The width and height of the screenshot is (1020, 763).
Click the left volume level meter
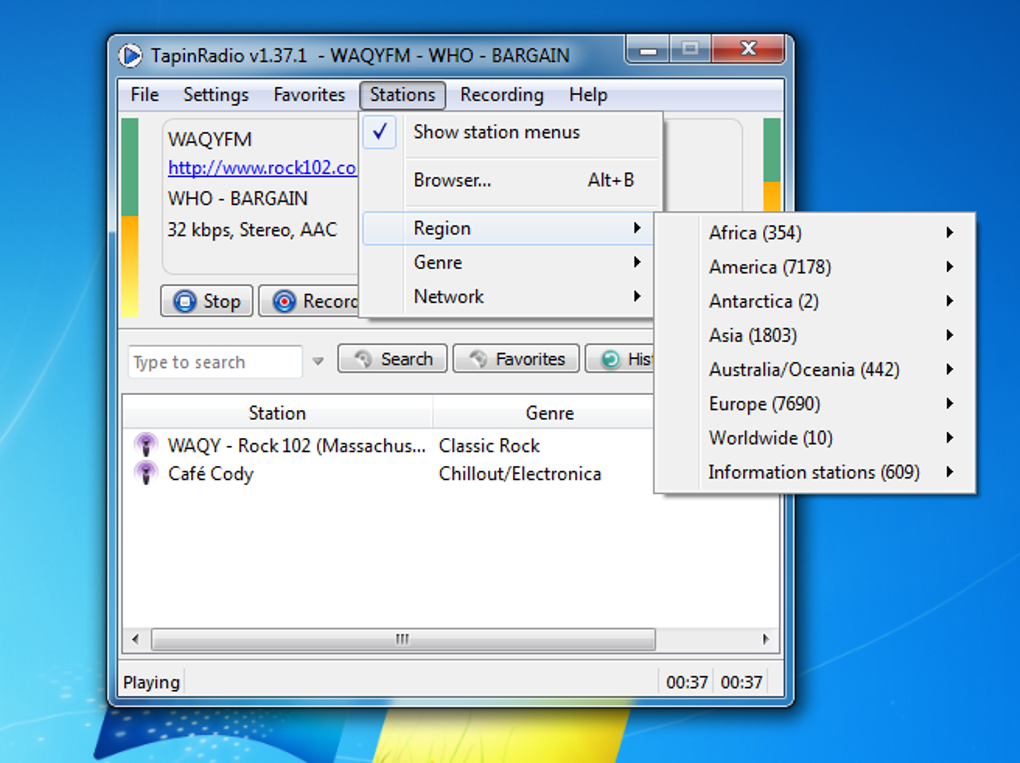point(130,217)
